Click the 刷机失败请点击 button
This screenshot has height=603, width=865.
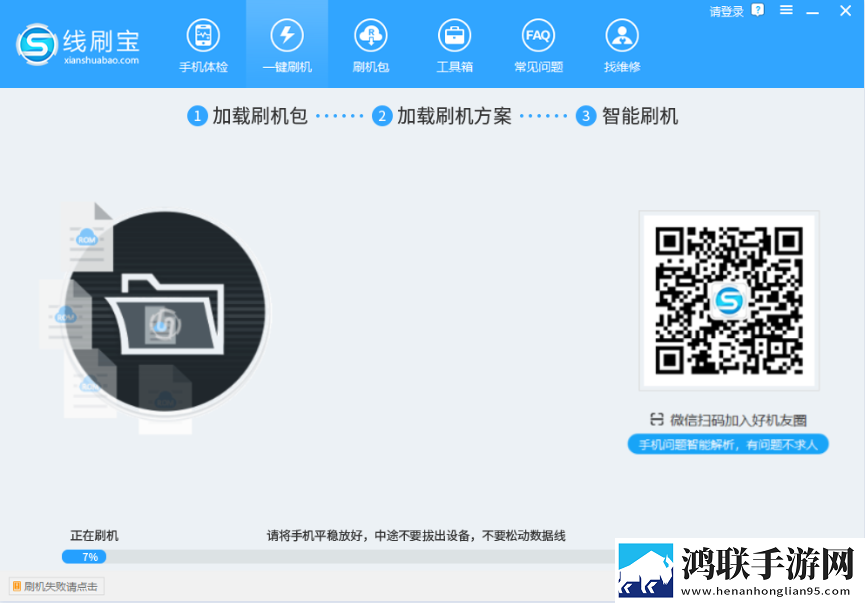tap(56, 586)
